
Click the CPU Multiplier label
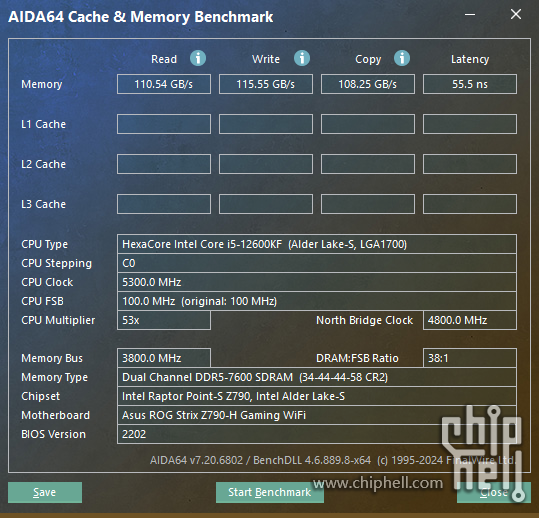tap(58, 320)
